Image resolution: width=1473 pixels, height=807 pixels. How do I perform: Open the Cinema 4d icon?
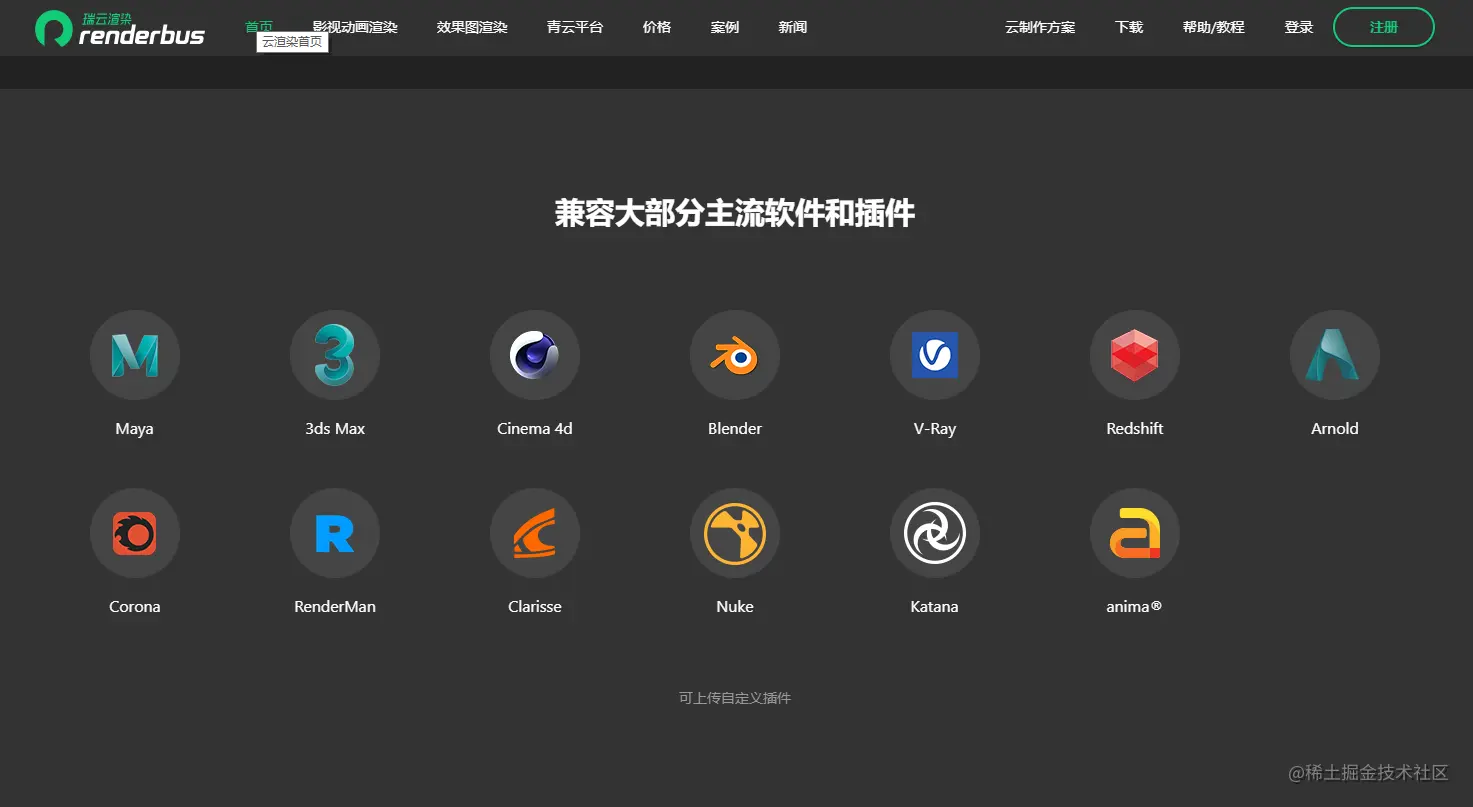pos(535,354)
